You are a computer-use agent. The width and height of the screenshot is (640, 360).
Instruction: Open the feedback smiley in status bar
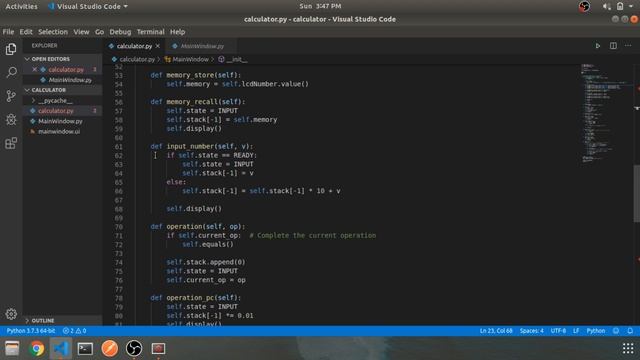click(616, 331)
